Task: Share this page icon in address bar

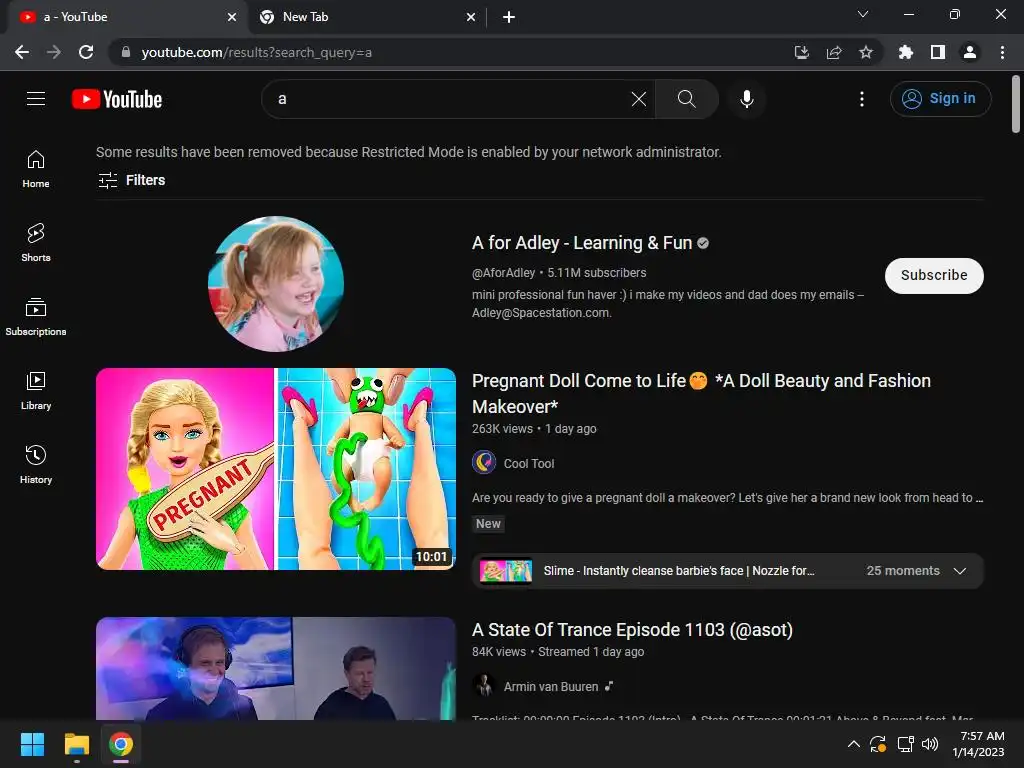Action: tap(833, 52)
